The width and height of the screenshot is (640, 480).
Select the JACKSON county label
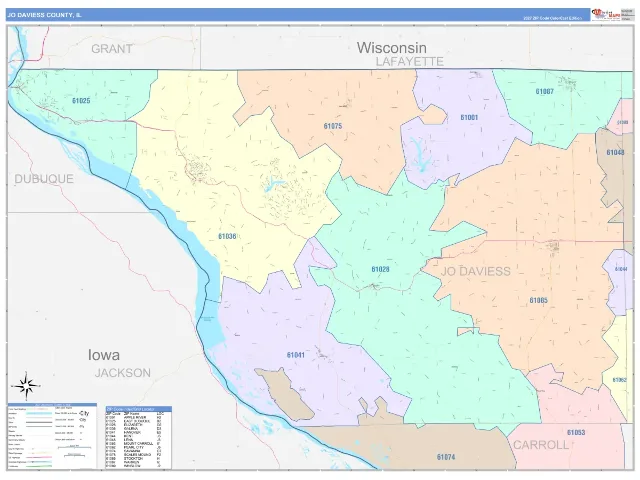tap(123, 373)
